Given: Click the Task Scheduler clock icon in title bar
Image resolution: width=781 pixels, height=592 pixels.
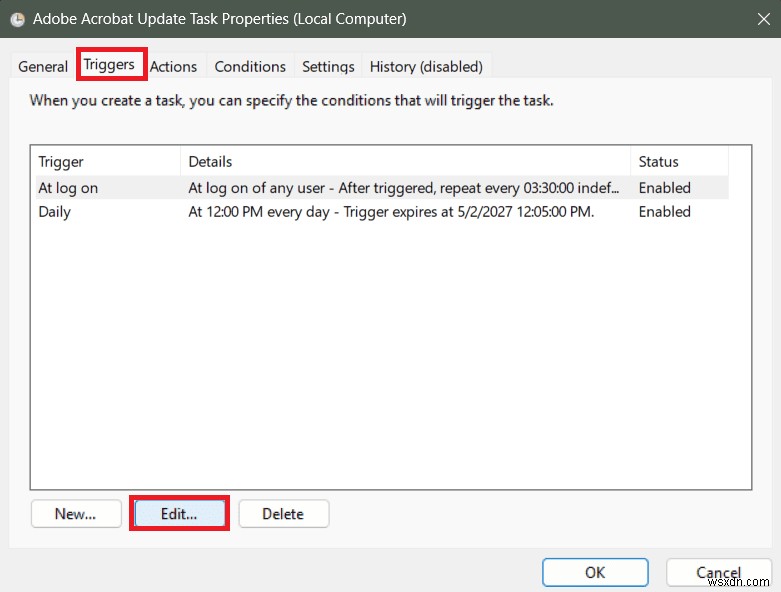Looking at the screenshot, I should click(17, 19).
